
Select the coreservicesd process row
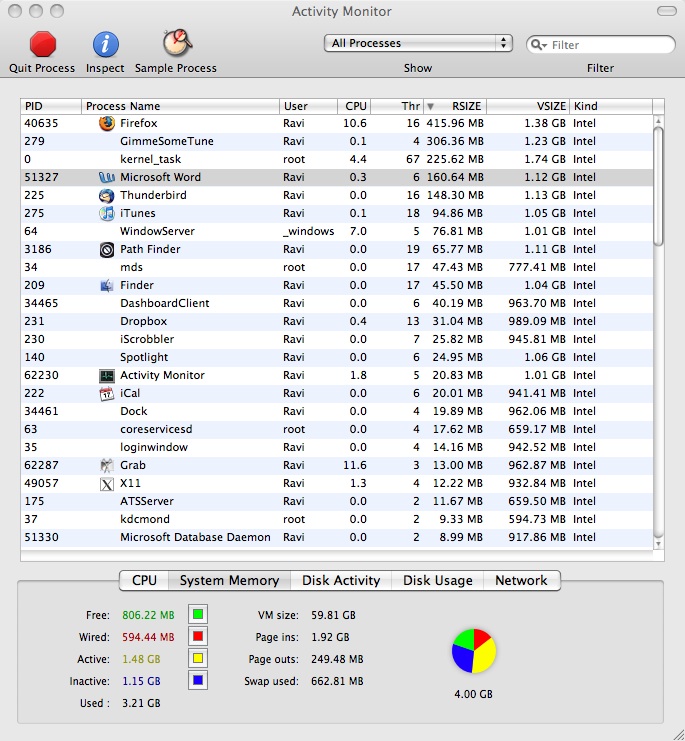337,430
